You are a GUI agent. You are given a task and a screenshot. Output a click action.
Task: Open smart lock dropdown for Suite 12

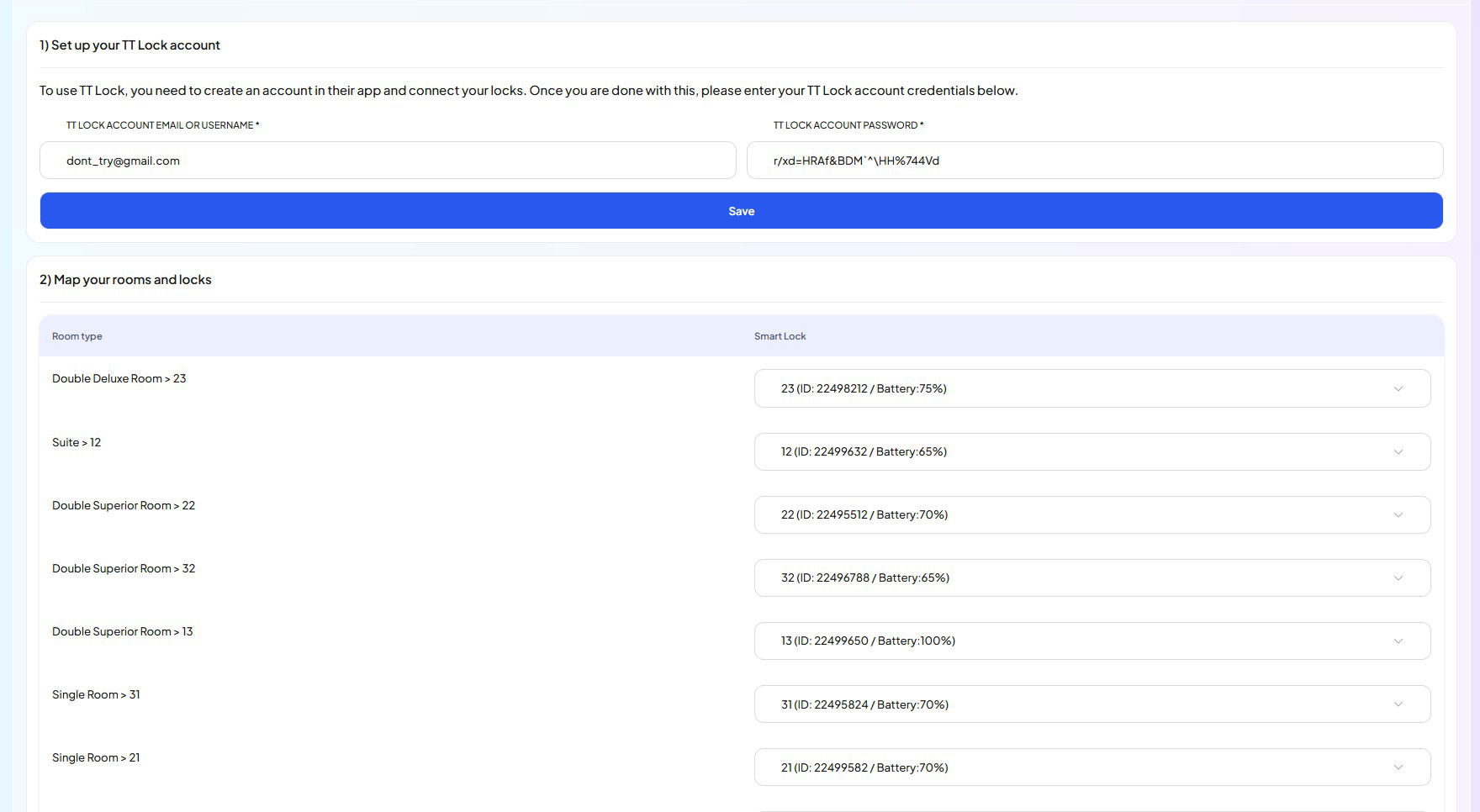pyautogui.click(x=1091, y=451)
